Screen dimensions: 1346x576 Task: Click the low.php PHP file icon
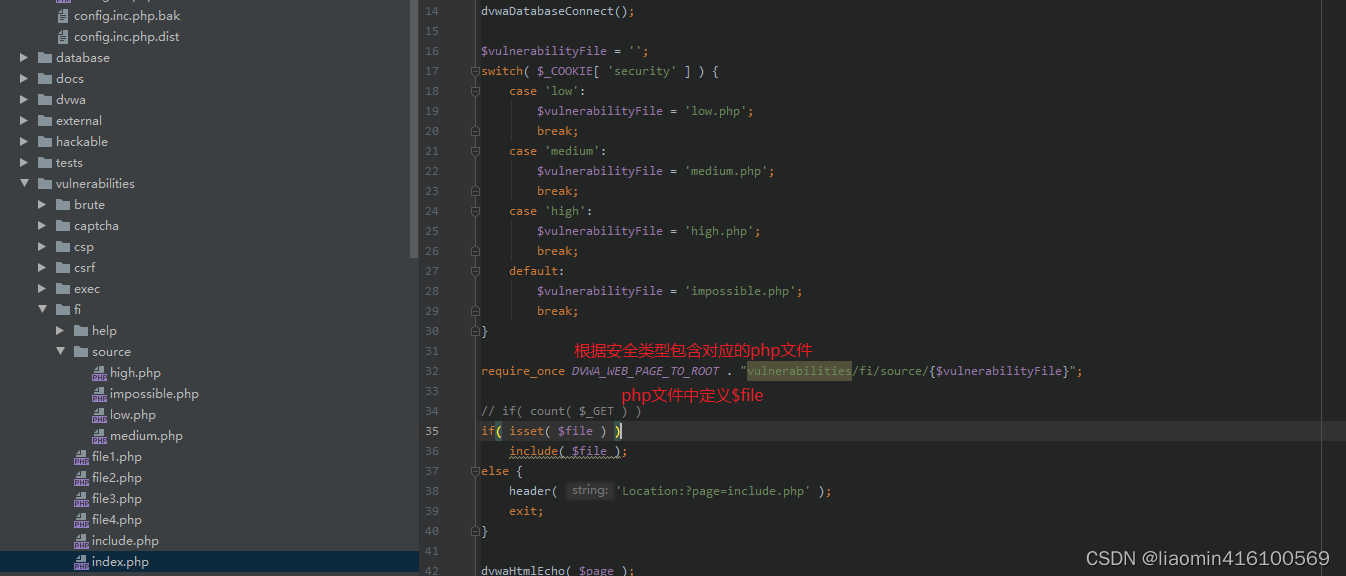click(x=99, y=415)
